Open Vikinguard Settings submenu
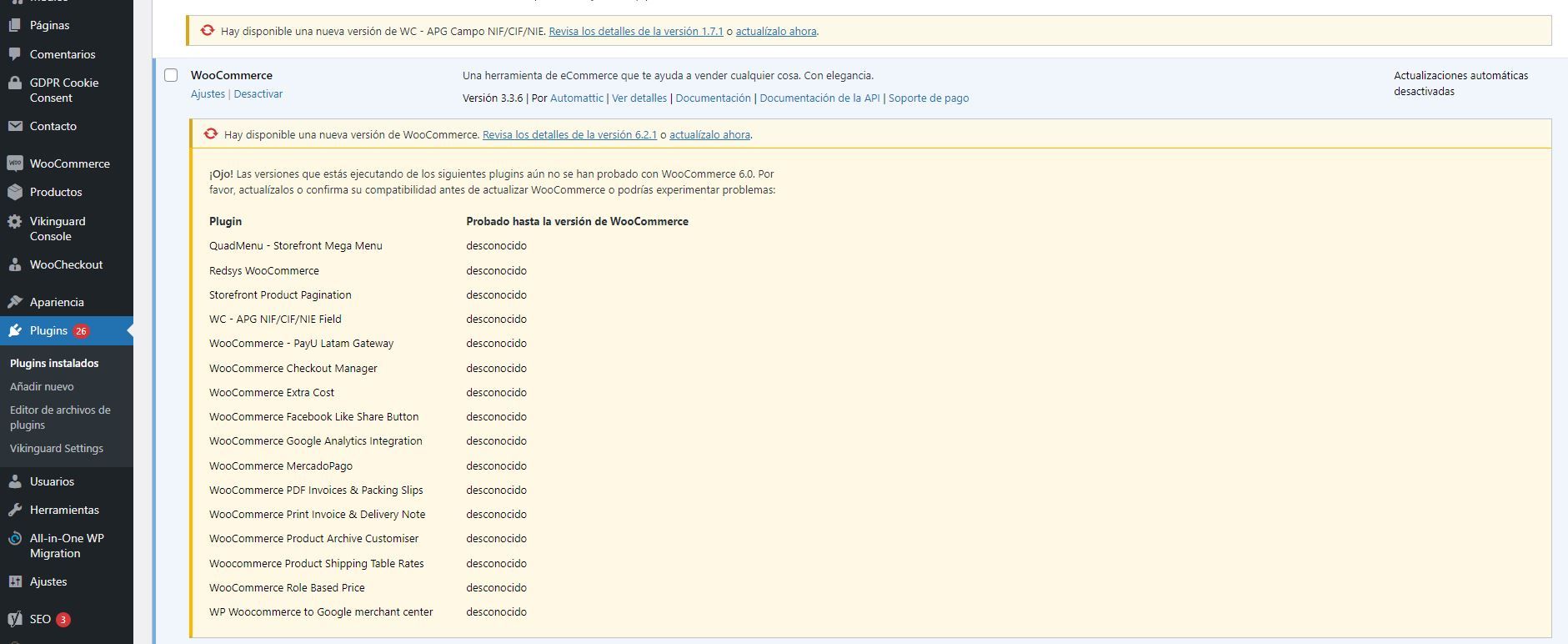The width and height of the screenshot is (1568, 644). (57, 448)
